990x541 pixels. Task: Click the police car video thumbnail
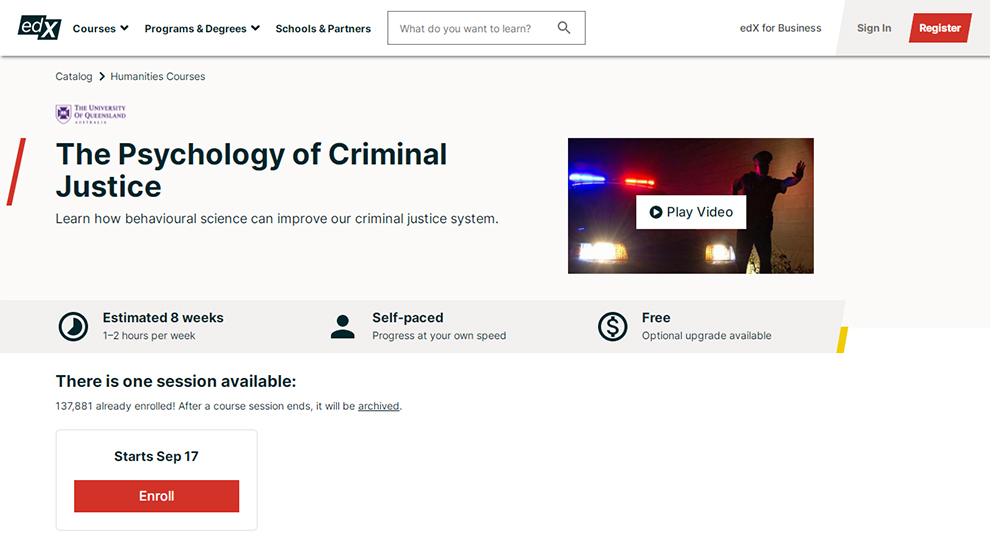(691, 206)
